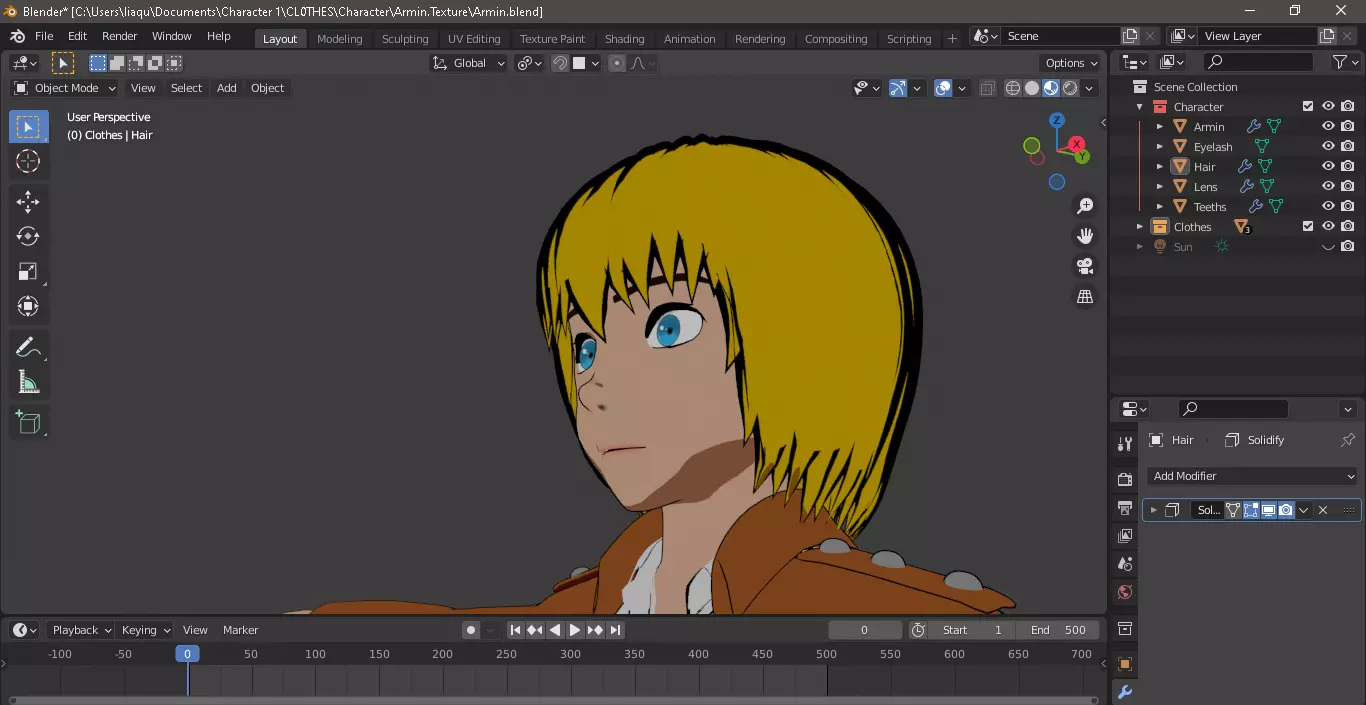Click the Blender logo menu icon
1366x705 pixels.
pyautogui.click(x=17, y=36)
